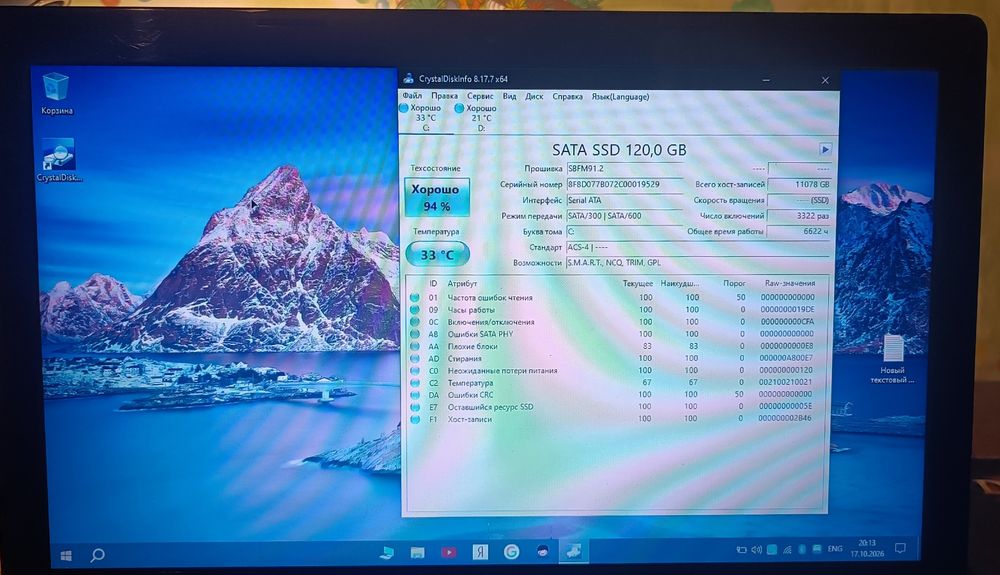Open the battery power tray icon
The image size is (1000, 575).
click(x=741, y=550)
